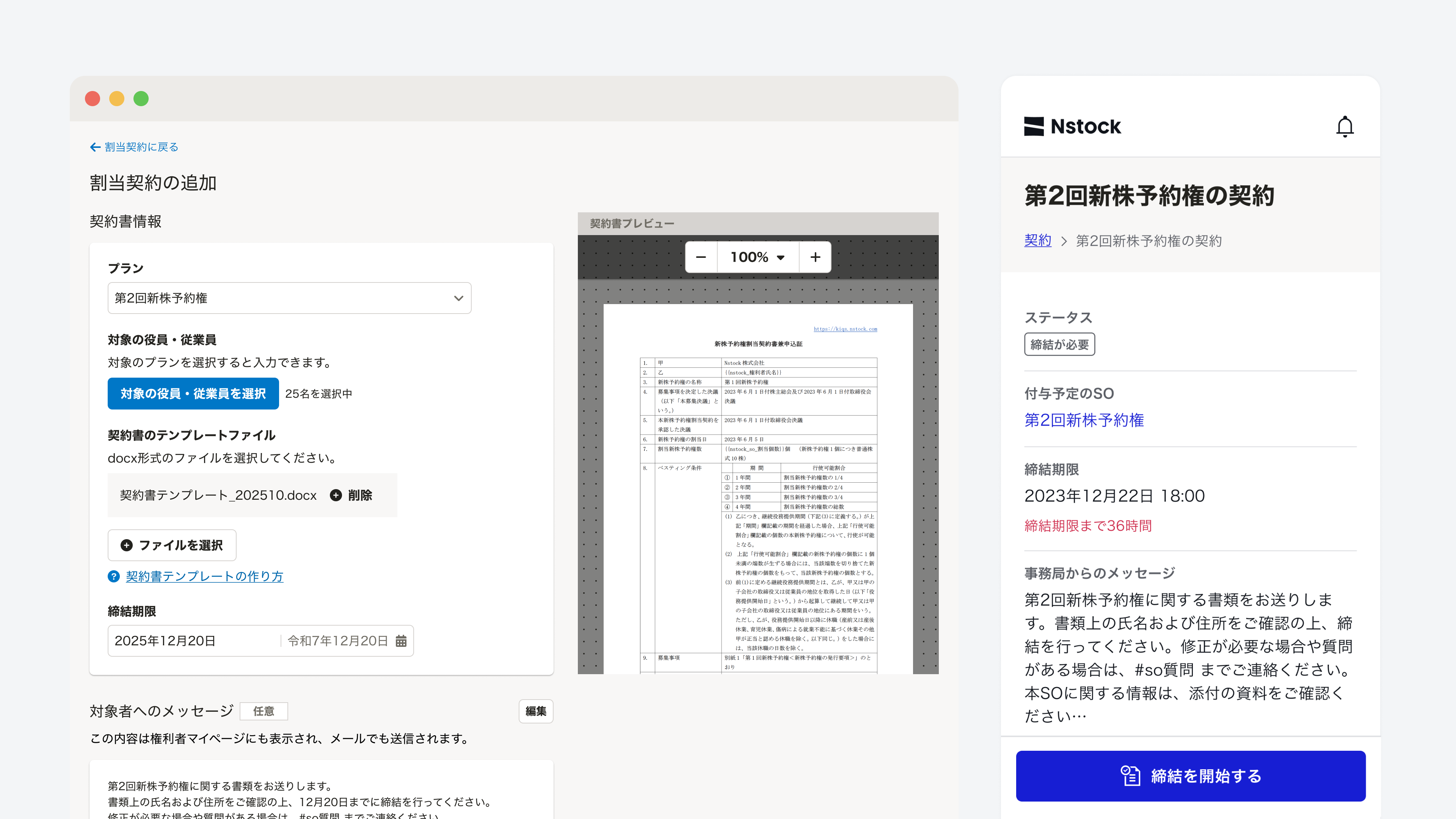The width and height of the screenshot is (1456, 819).
Task: Click the zoom in plus icon
Action: [x=815, y=257]
